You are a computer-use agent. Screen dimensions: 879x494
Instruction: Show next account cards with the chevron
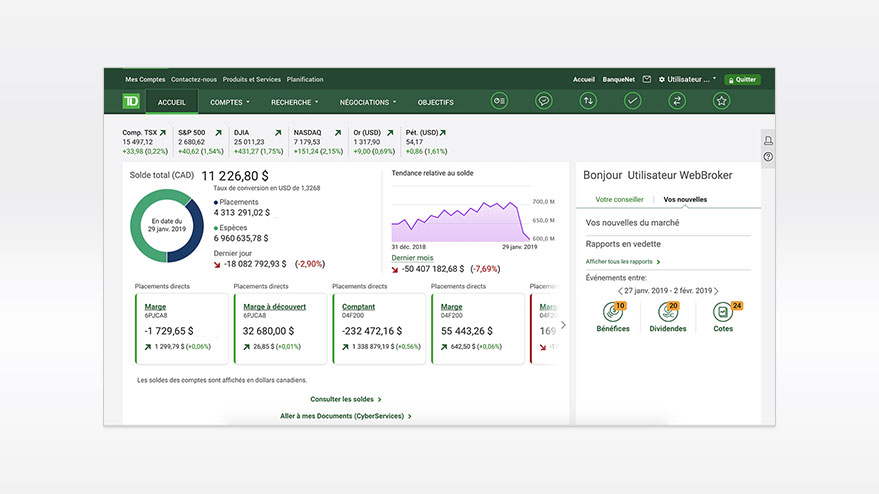click(563, 325)
